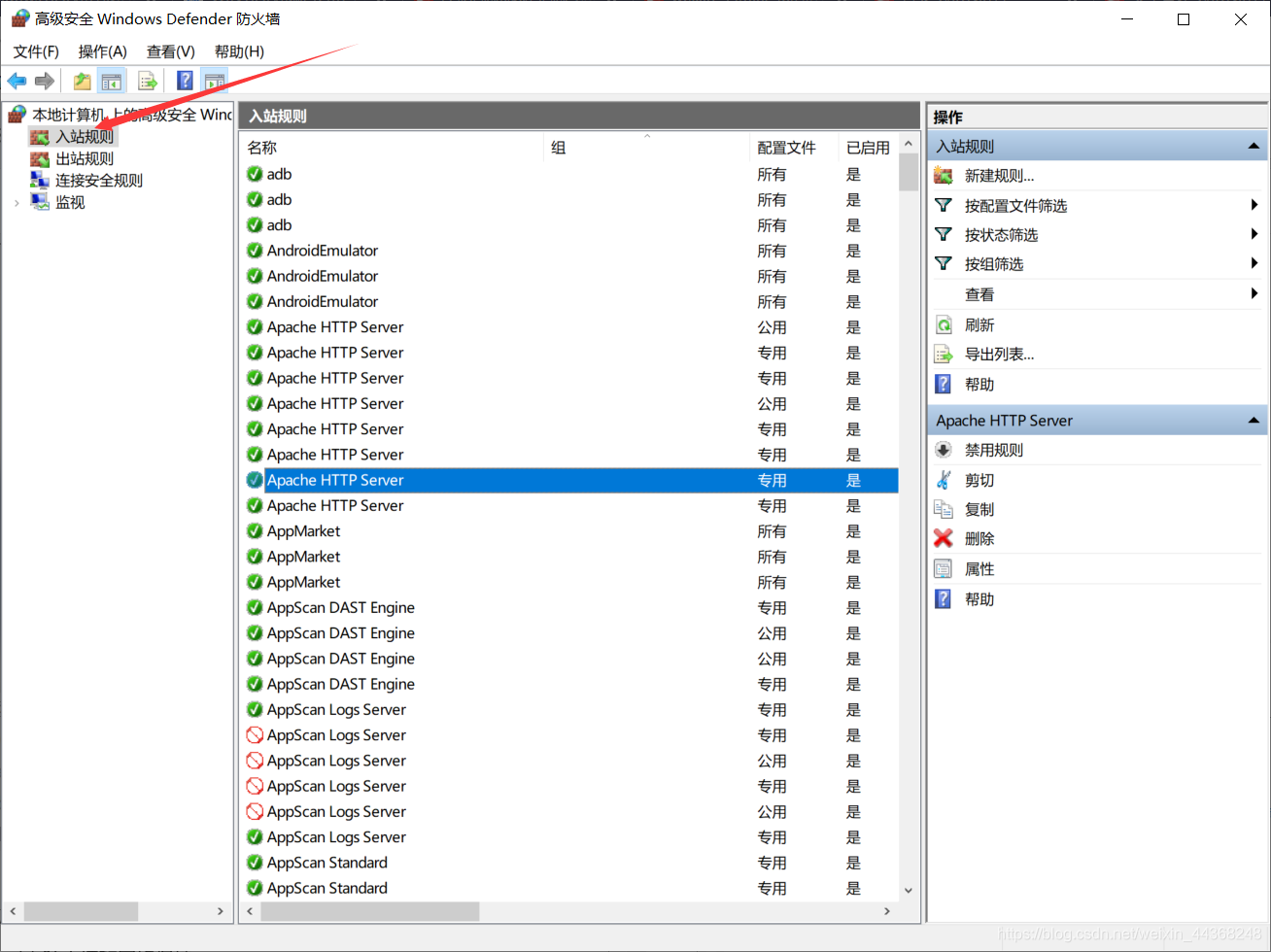Go back using the blue left arrow
The height and width of the screenshot is (952, 1271).
click(x=17, y=81)
